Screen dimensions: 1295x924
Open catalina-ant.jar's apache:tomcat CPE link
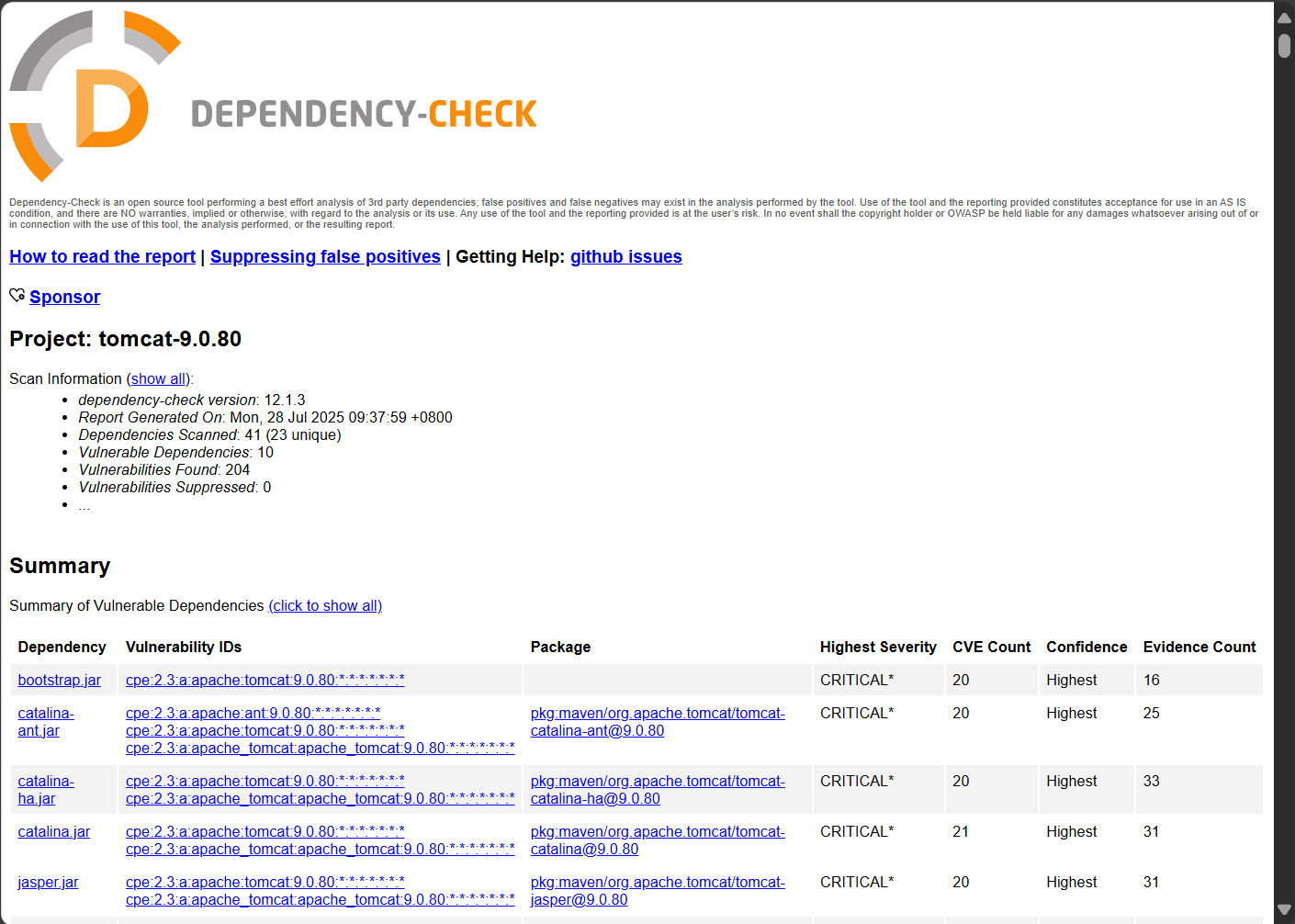tap(265, 730)
